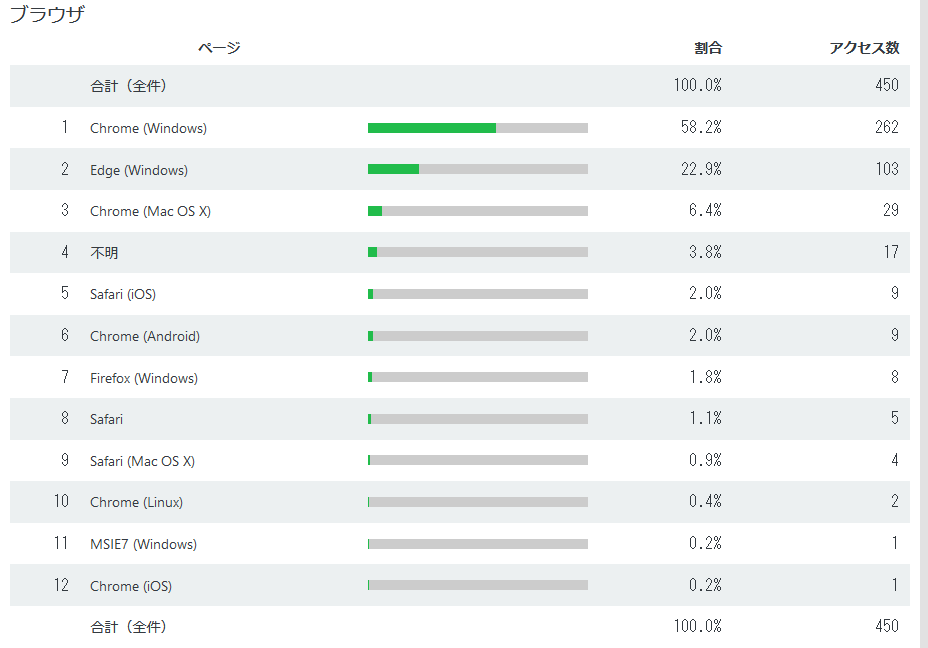Click the Chrome (Windows) row label
928x648 pixels.
point(148,128)
